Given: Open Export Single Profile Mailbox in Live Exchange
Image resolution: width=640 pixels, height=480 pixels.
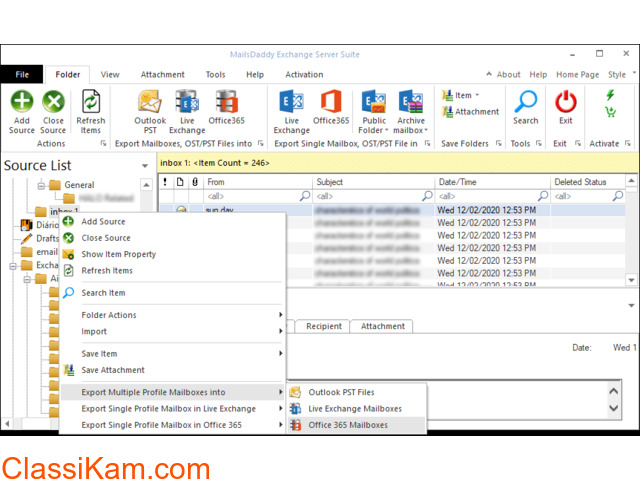Looking at the screenshot, I should point(171,409).
